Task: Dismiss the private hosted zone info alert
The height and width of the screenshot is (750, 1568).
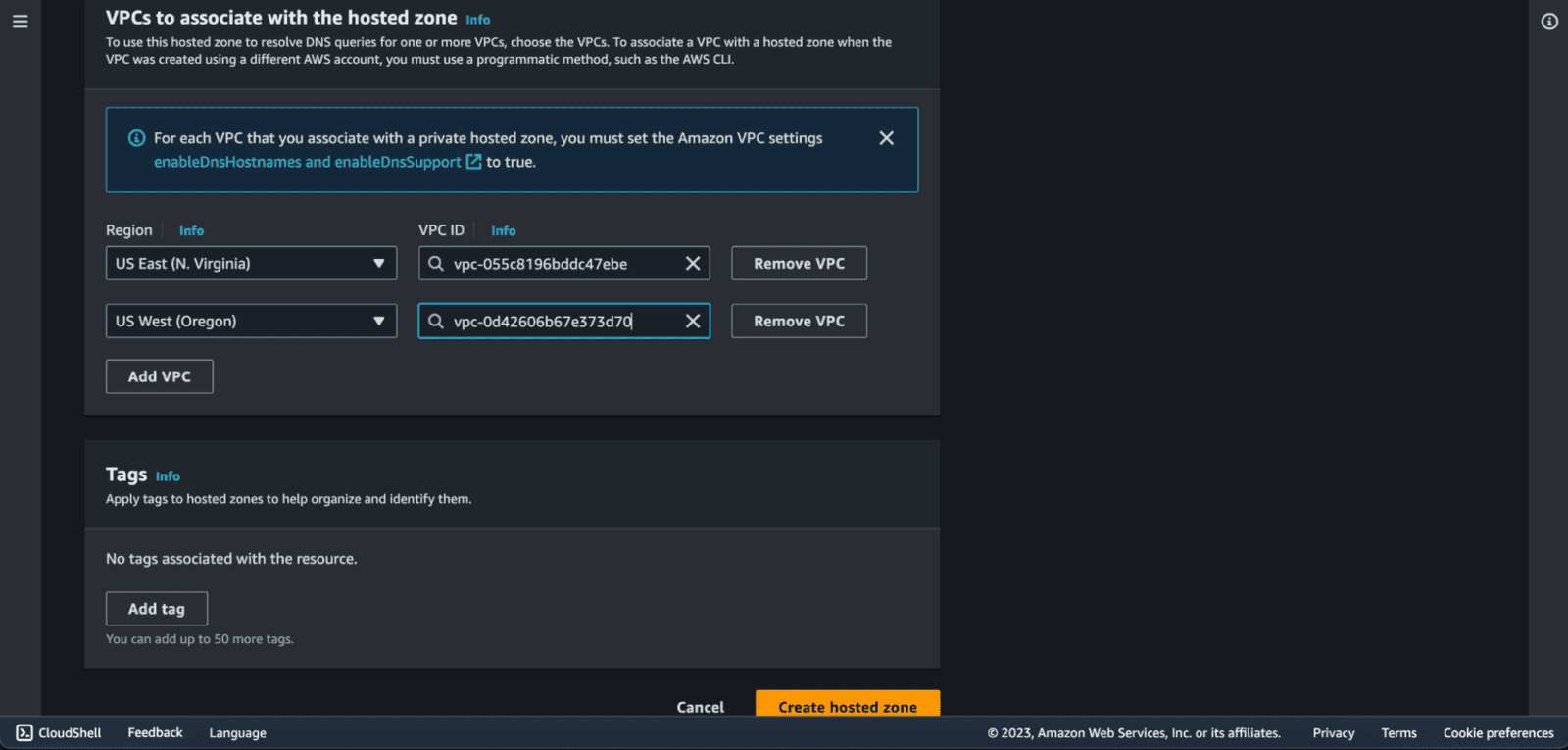Action: 886,138
